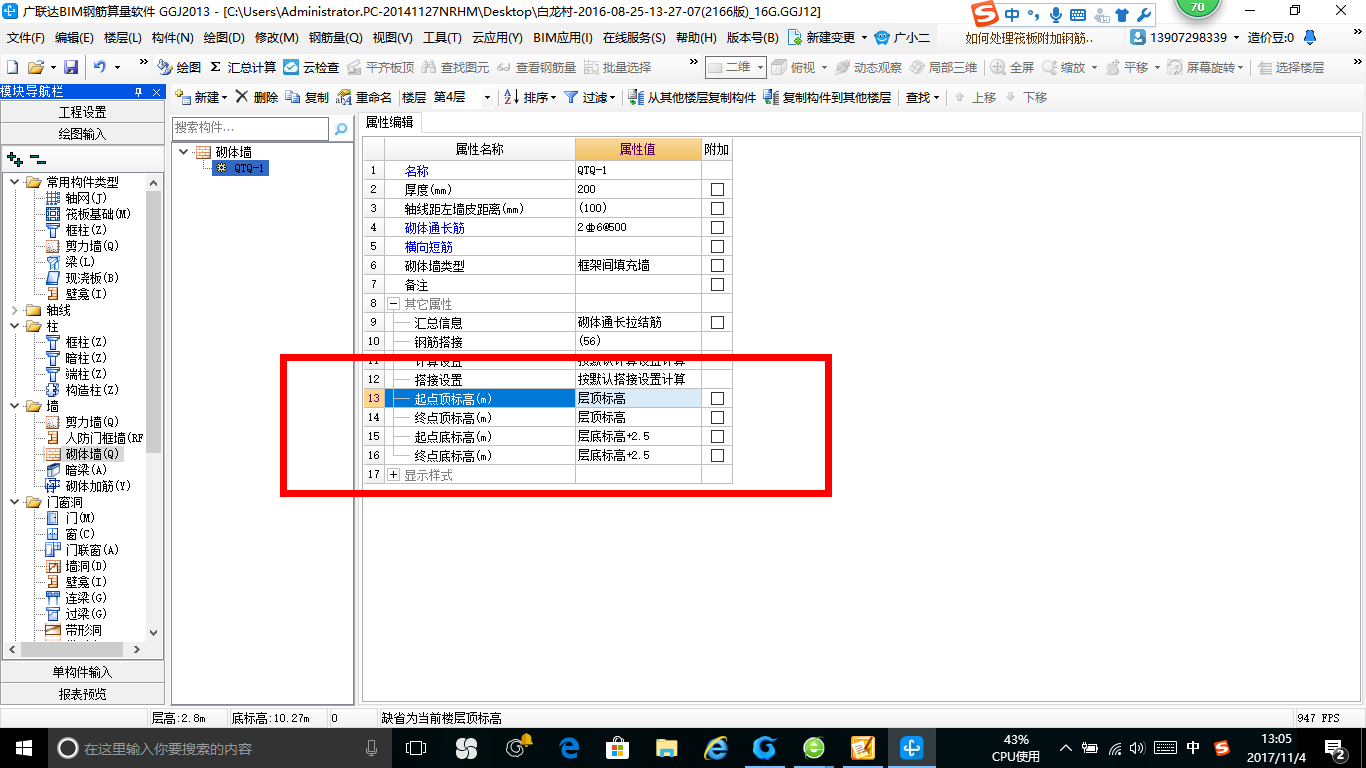Toggle 附加 checkbox for 厚度(mm) row
1366x768 pixels.
[x=716, y=189]
